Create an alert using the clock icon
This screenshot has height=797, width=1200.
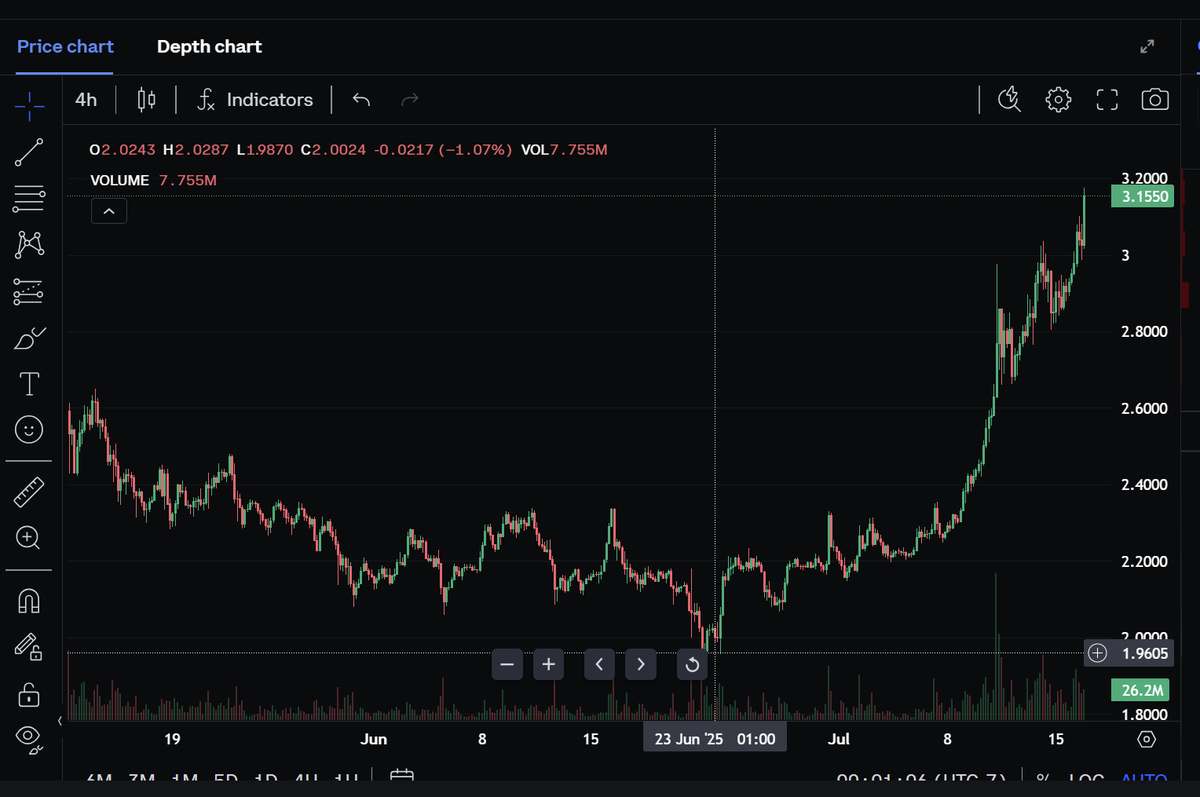1009,99
